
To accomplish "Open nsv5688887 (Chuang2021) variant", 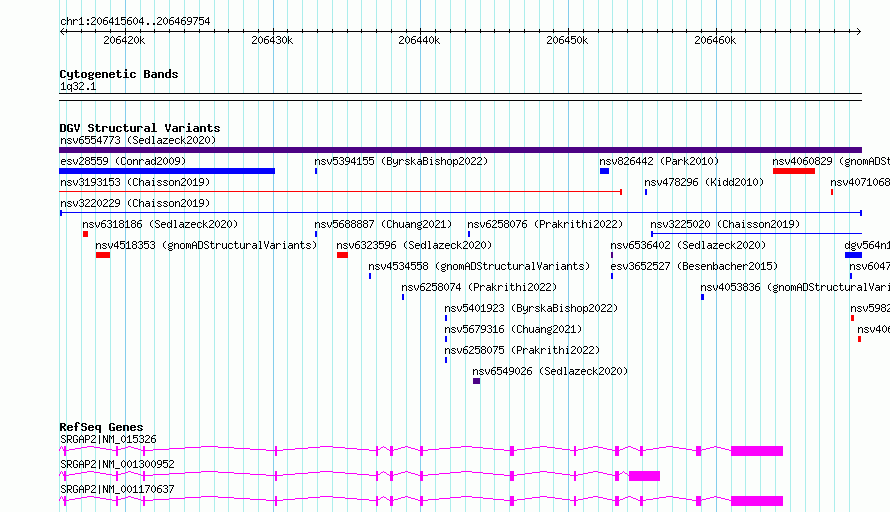I will pos(383,224).
